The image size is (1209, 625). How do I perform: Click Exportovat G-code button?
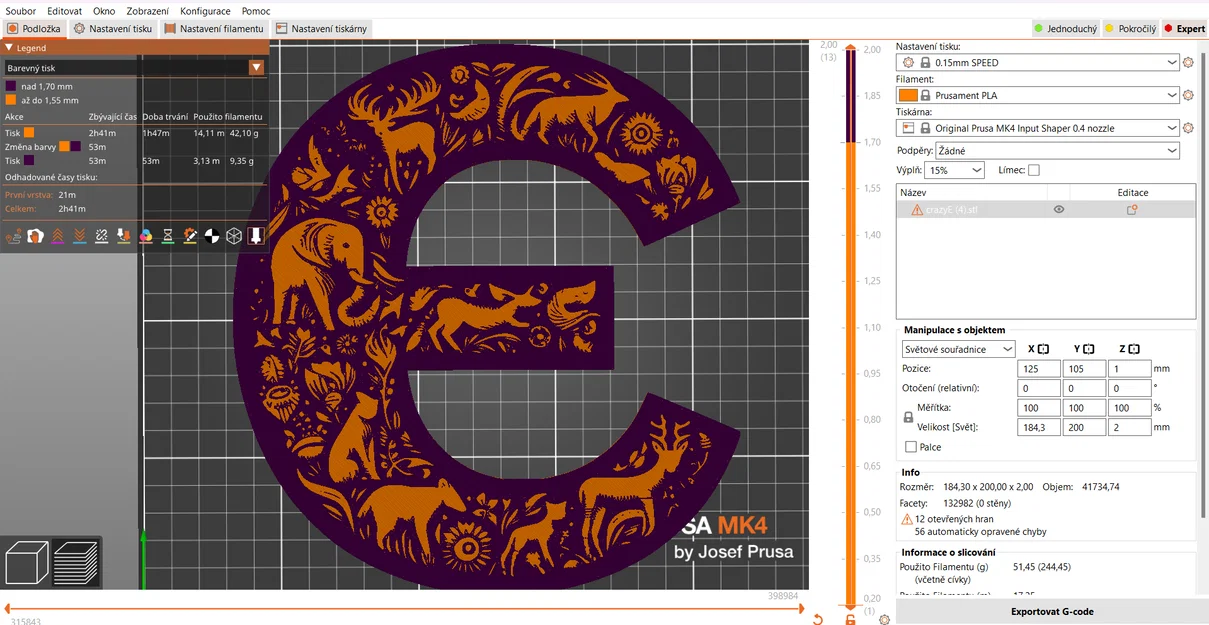point(1052,611)
